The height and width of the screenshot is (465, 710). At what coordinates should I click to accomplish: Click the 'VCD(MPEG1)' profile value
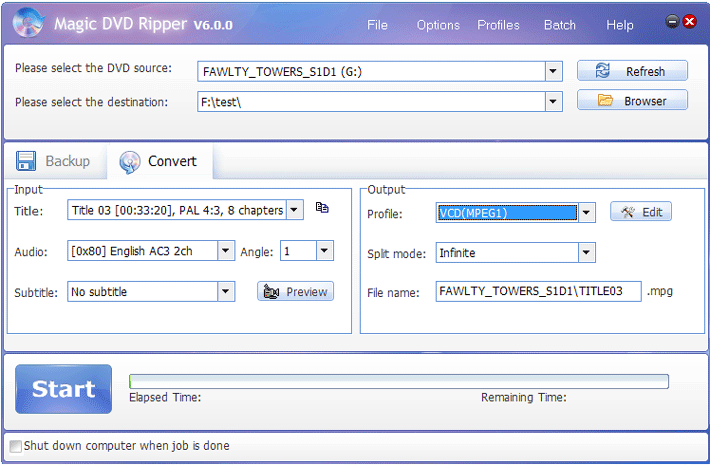[x=474, y=213]
